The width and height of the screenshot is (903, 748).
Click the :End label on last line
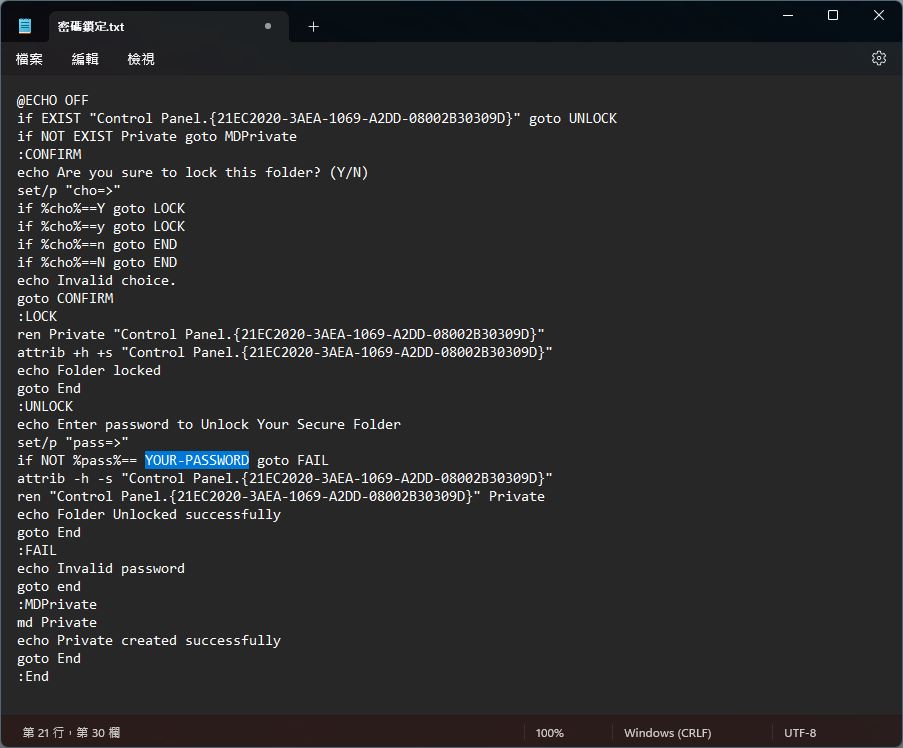pyautogui.click(x=33, y=676)
